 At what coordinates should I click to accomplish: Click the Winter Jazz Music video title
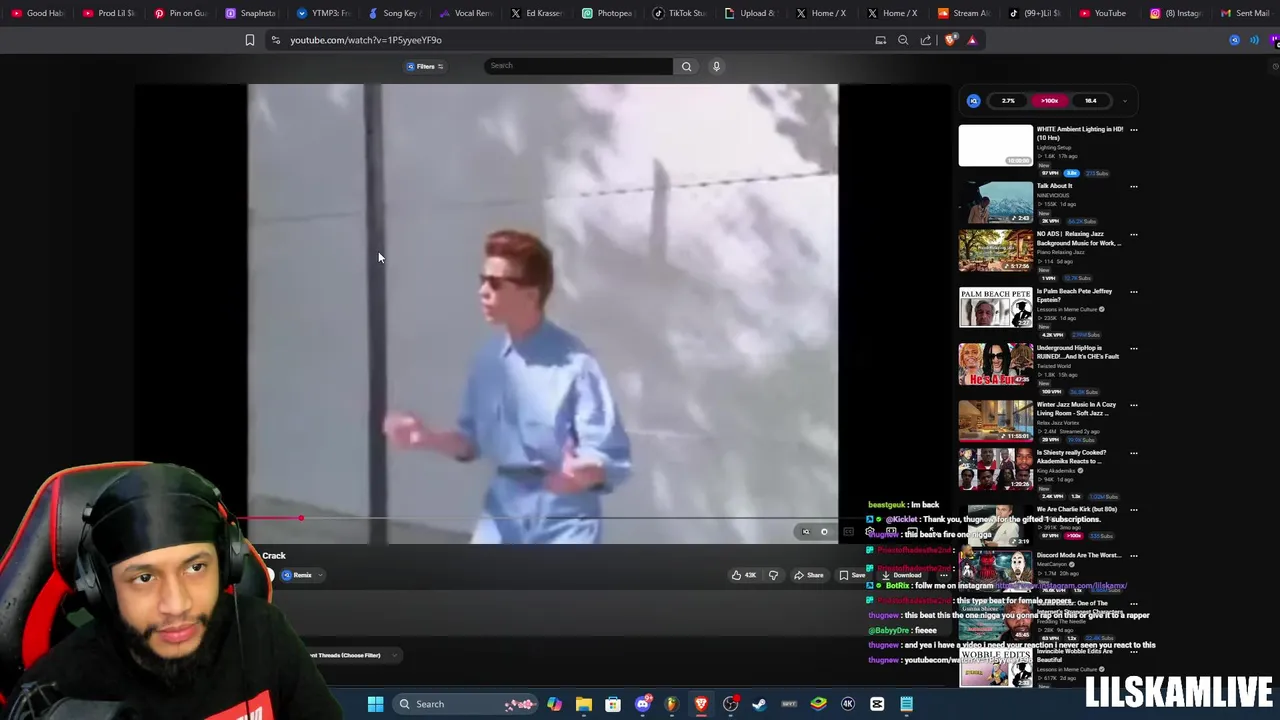pos(1076,409)
